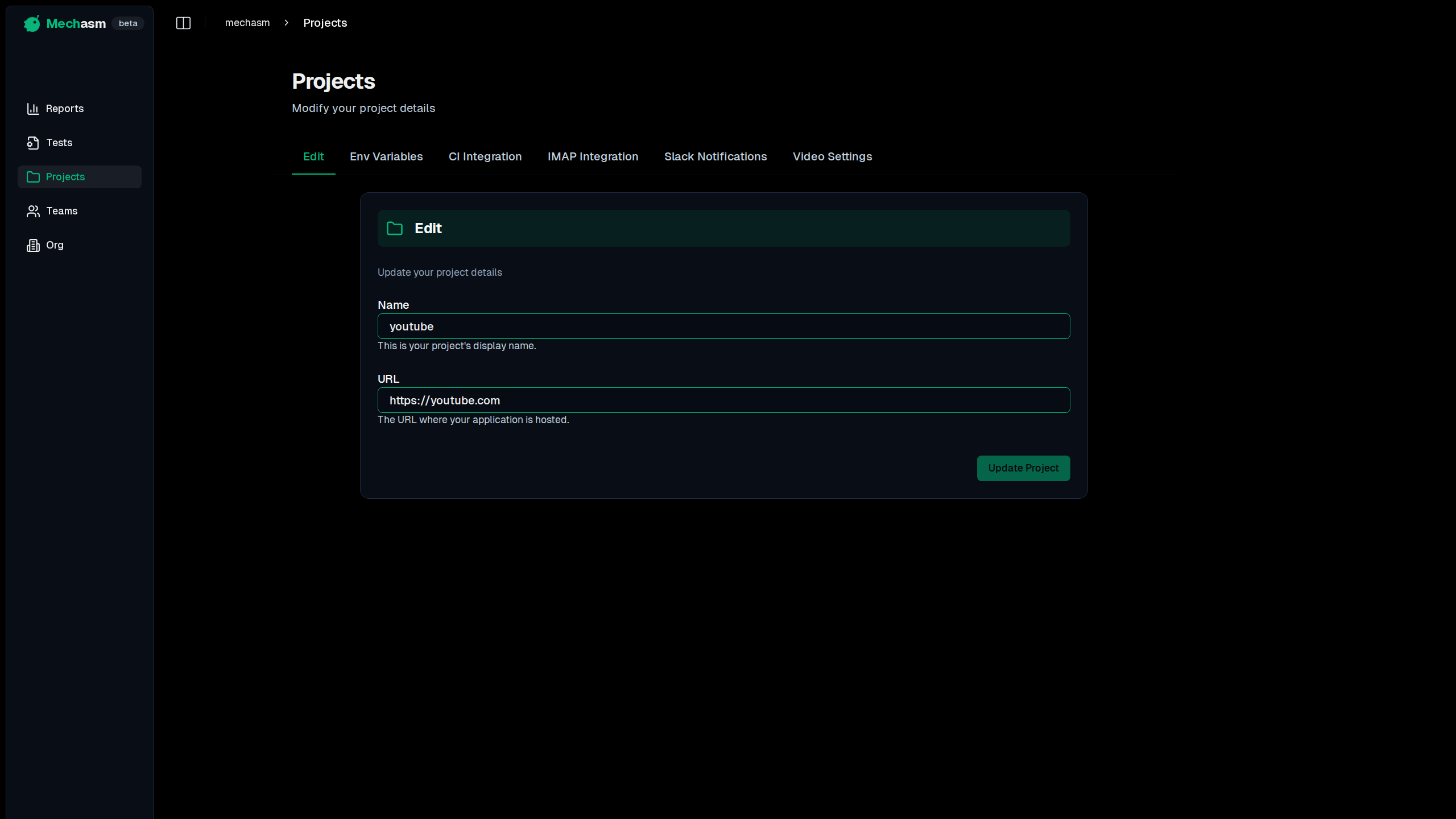Open Org via the building icon
1456x819 pixels.
pos(33,245)
